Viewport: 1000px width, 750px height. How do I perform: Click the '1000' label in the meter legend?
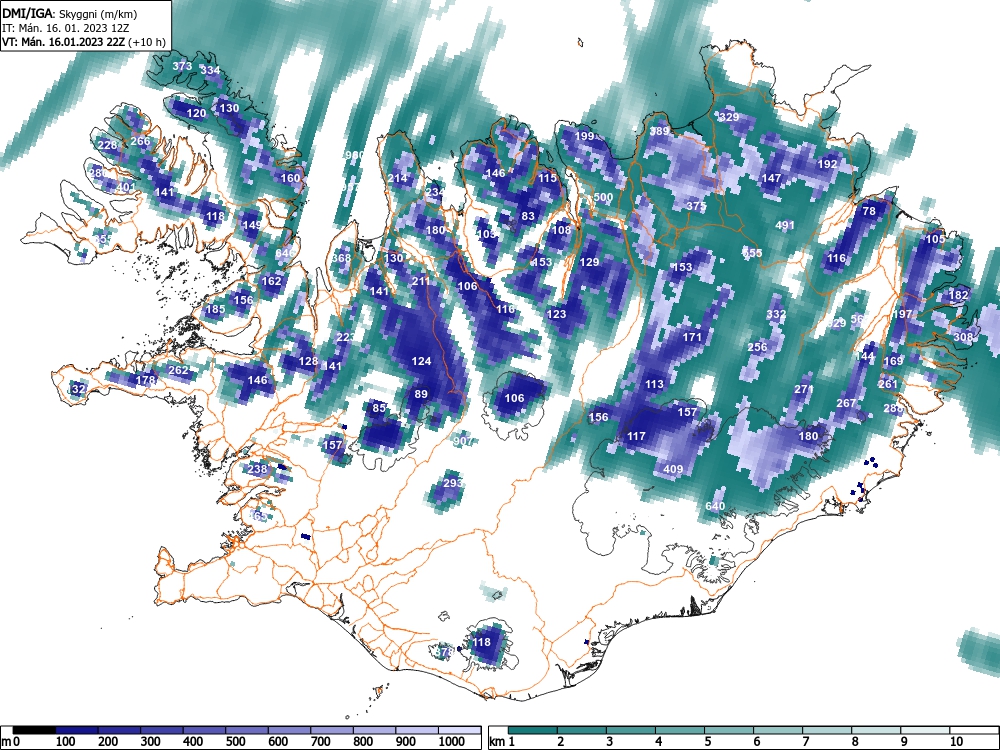(x=452, y=742)
